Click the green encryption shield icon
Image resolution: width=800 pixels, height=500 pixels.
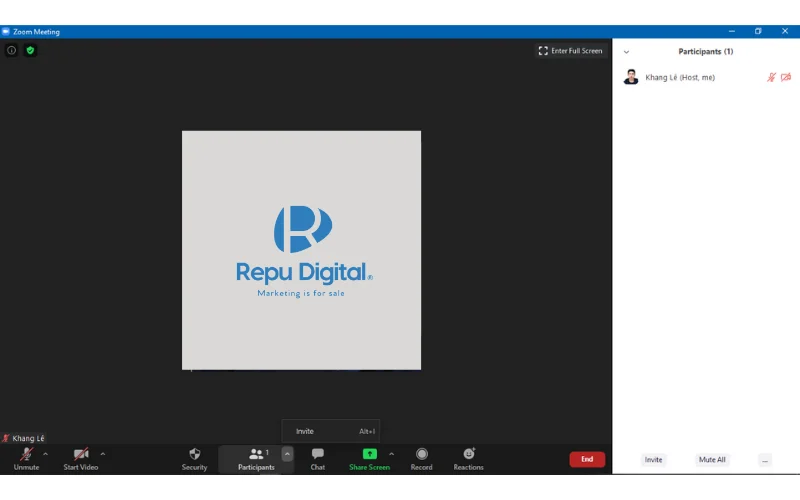click(x=30, y=50)
